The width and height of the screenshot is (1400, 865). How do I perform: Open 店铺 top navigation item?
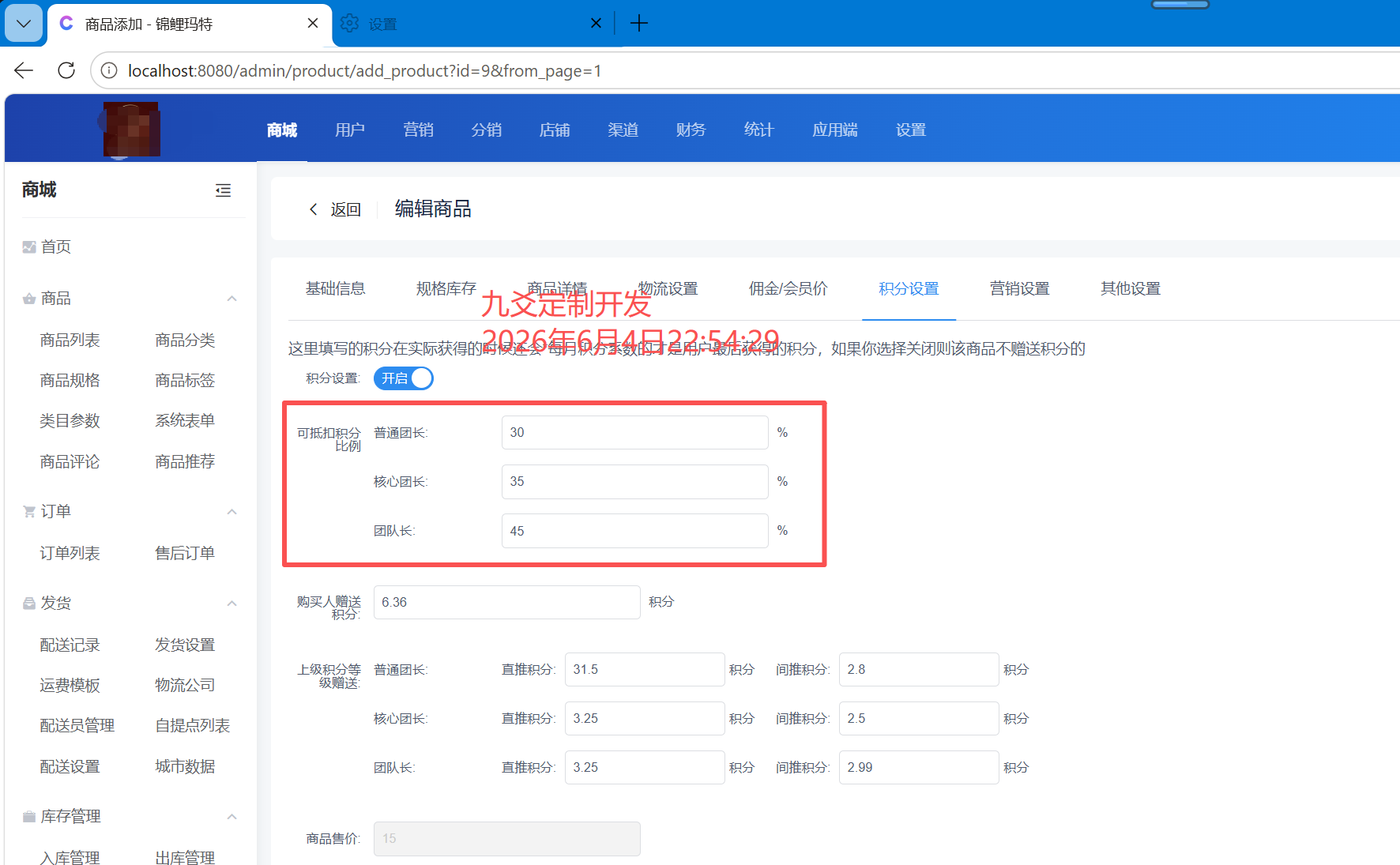555,130
